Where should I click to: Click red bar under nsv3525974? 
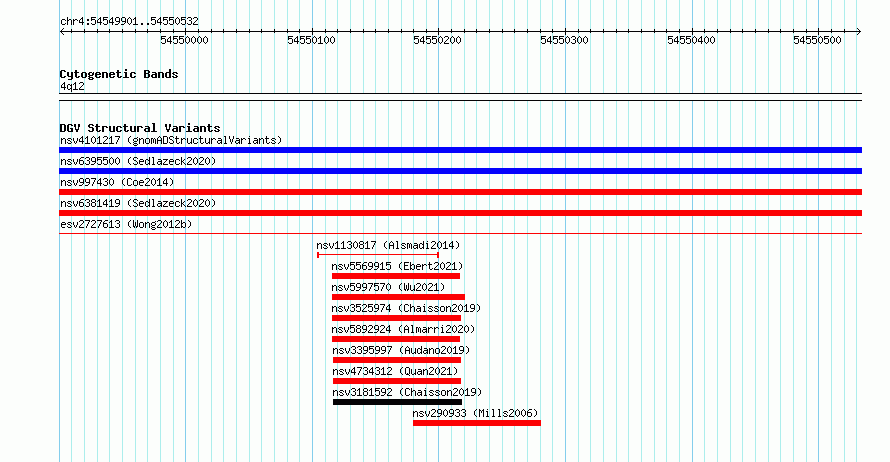396,318
